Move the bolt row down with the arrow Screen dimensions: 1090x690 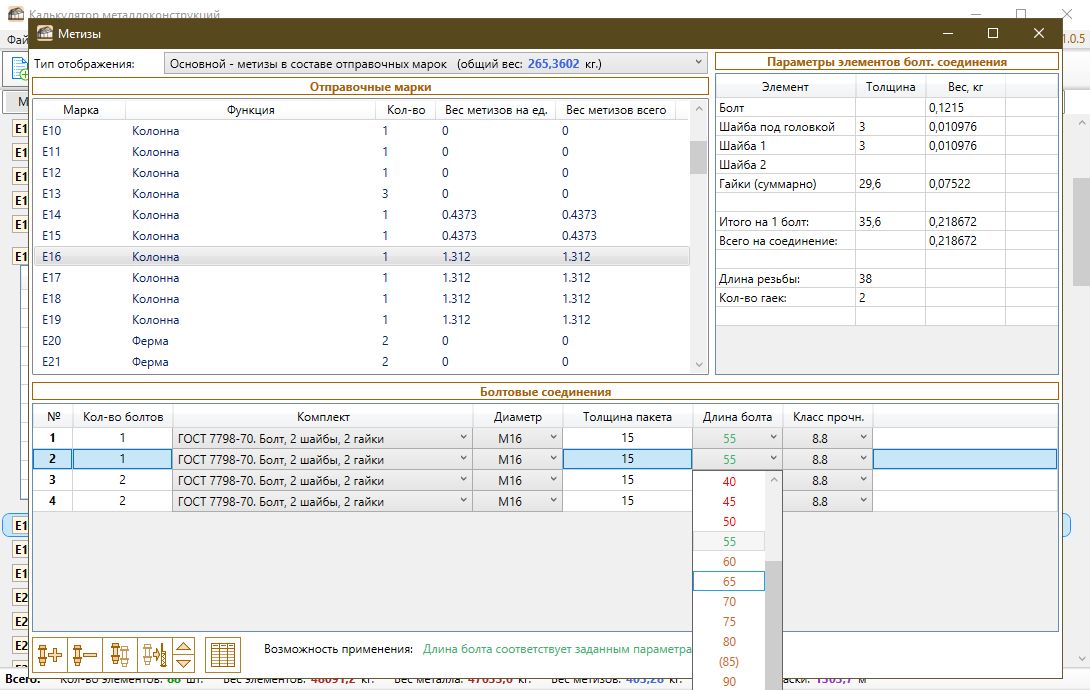(x=184, y=663)
